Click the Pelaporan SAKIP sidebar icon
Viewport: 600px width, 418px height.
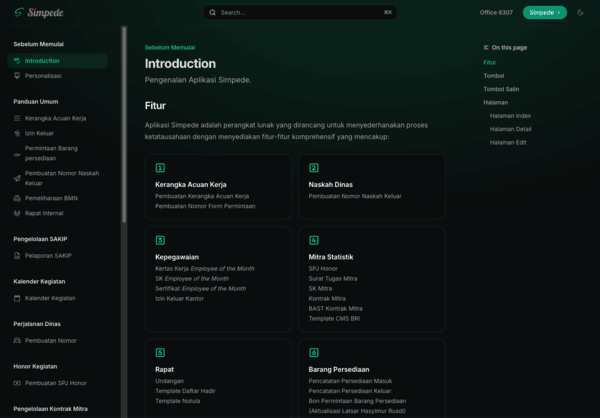17,255
